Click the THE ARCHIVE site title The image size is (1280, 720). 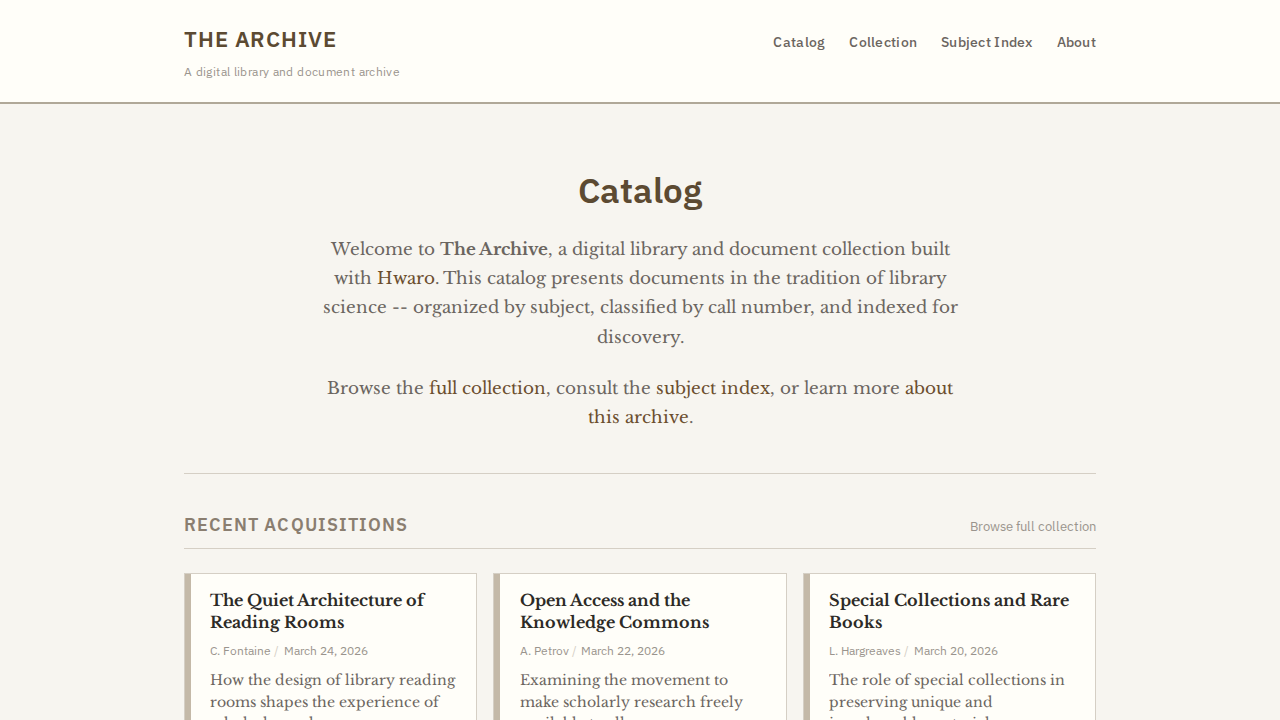coord(260,40)
